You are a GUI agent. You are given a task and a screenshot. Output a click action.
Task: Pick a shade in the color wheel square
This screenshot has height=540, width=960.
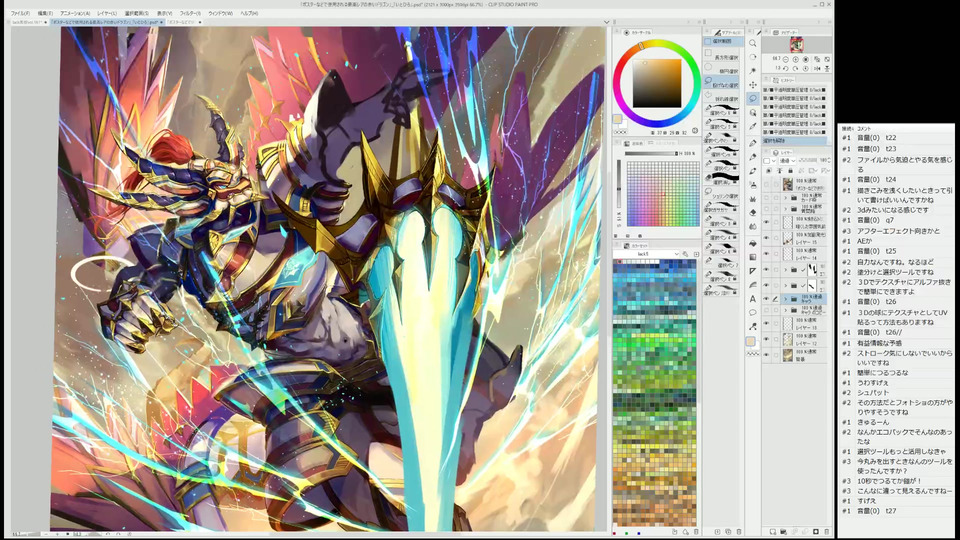tap(657, 83)
